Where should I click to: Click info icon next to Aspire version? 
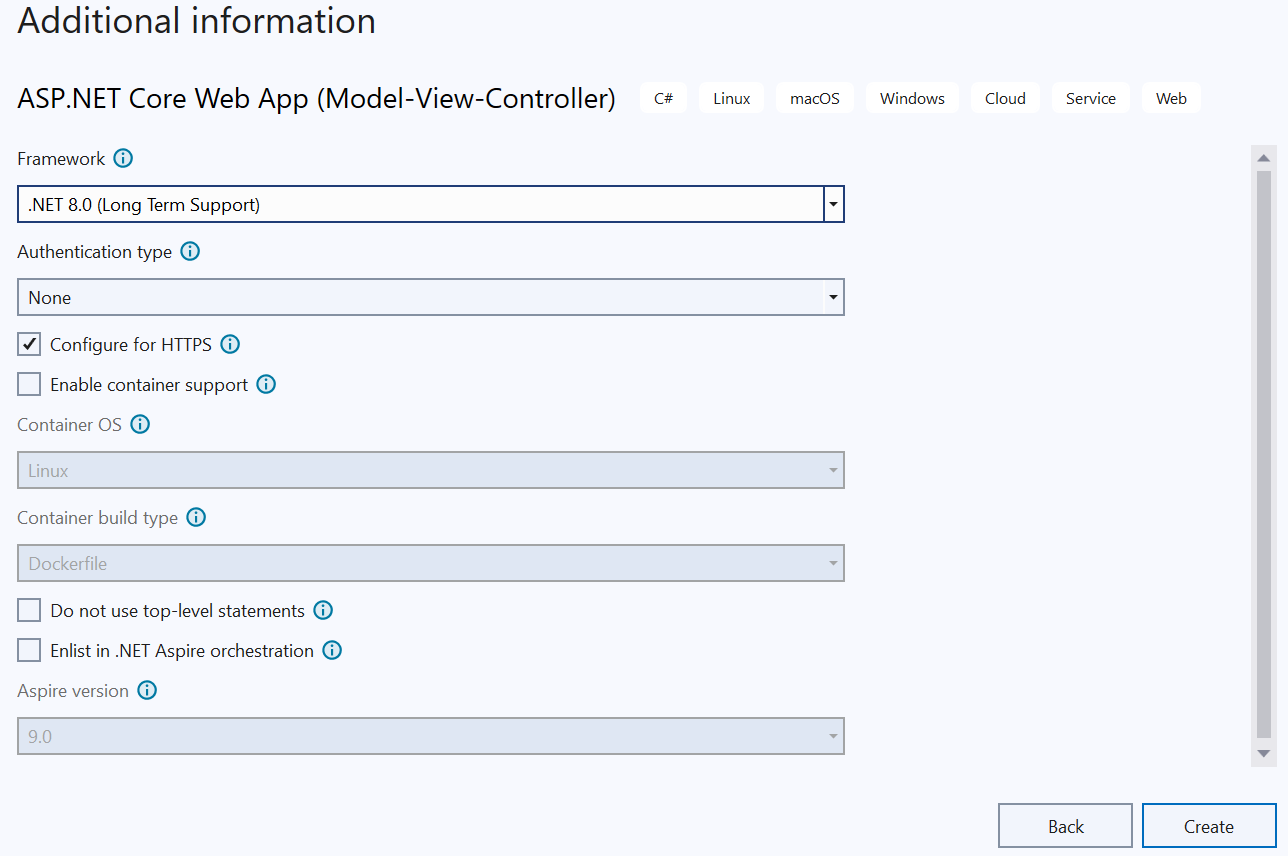147,691
